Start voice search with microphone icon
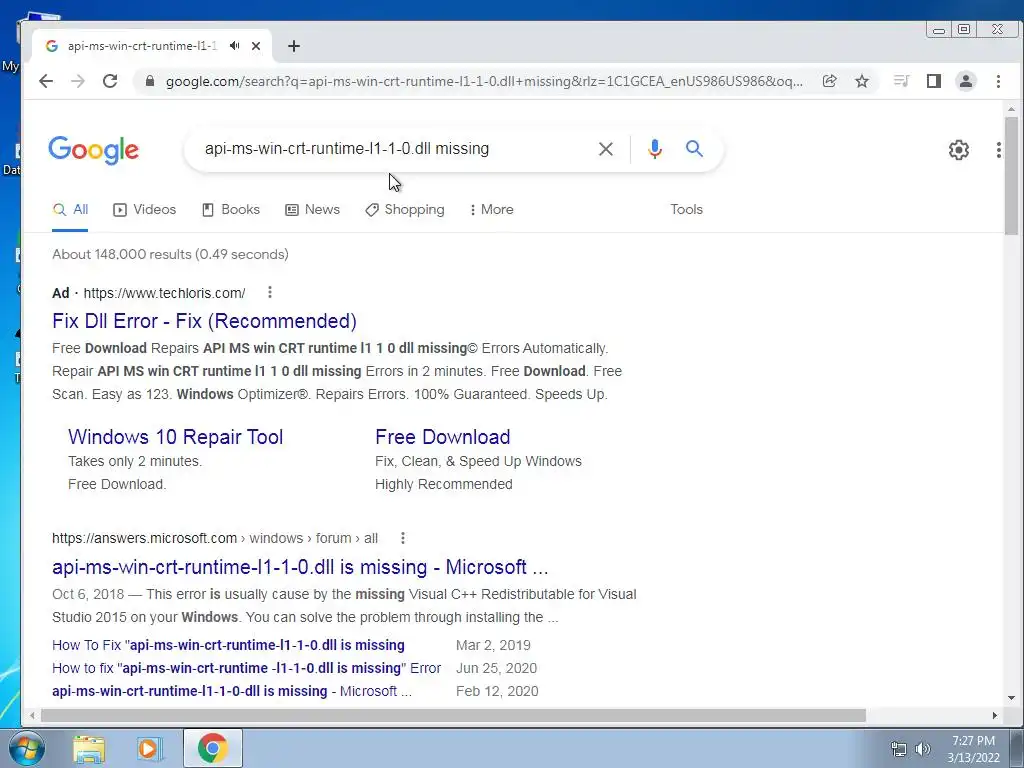Viewport: 1024px width, 768px height. (654, 149)
